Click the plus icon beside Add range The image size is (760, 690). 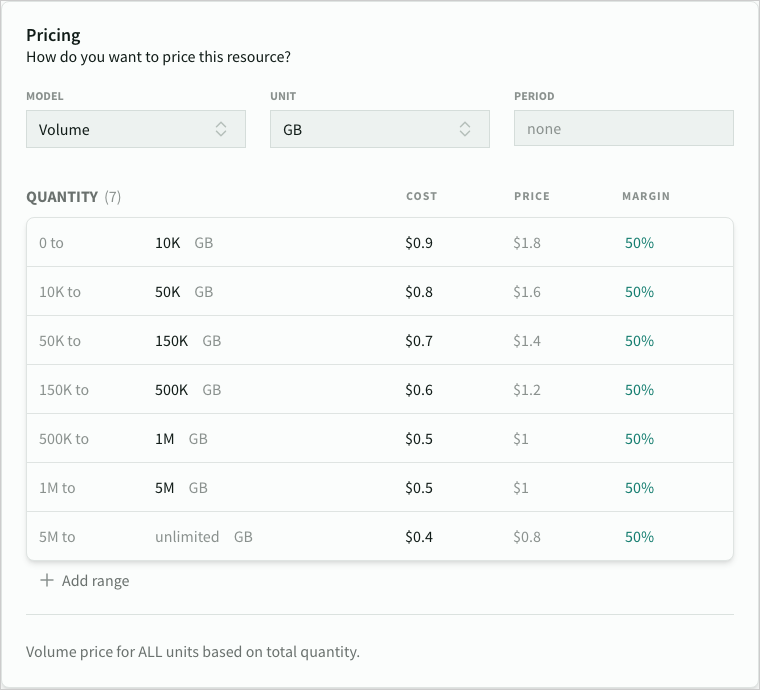(x=46, y=580)
